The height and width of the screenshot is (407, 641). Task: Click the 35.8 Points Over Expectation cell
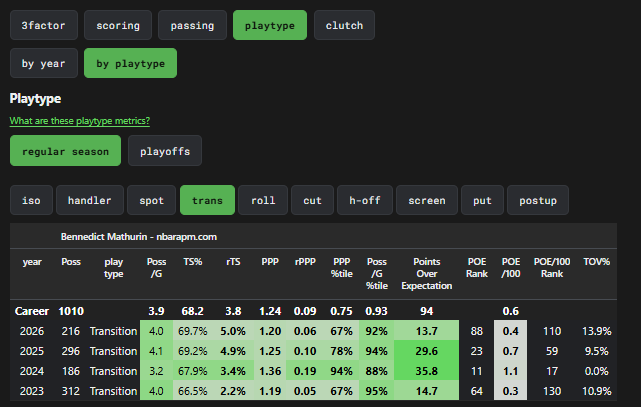pos(426,371)
